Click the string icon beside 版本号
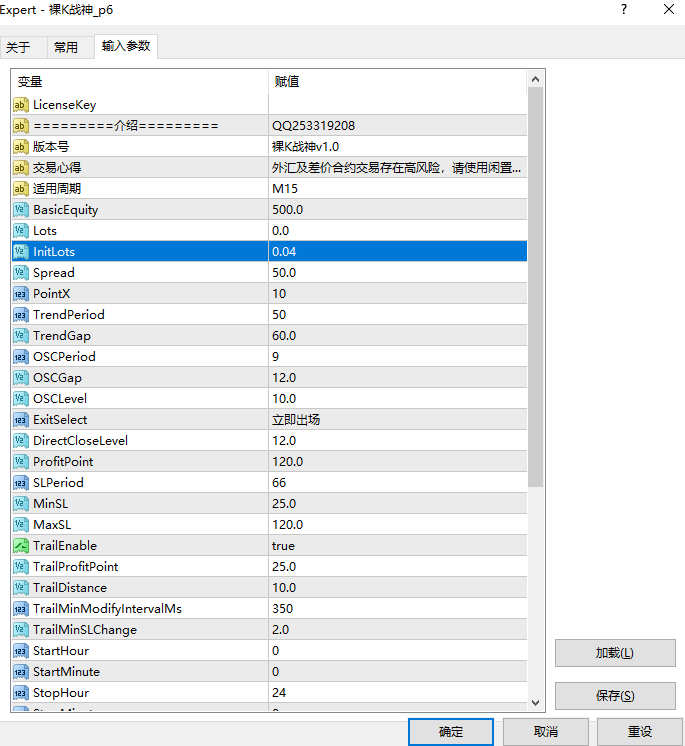 20,147
